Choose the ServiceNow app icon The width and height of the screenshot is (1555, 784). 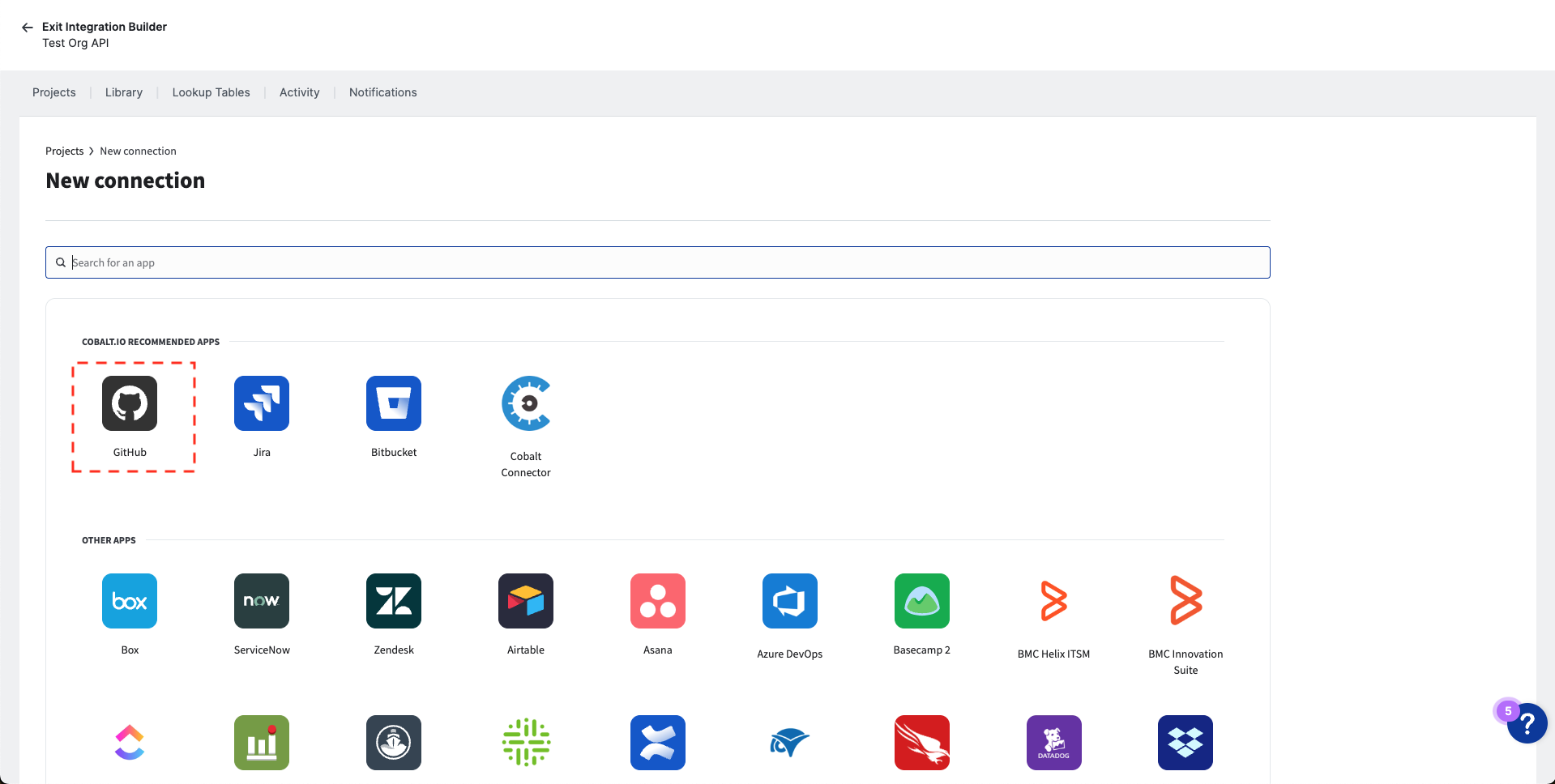[262, 601]
